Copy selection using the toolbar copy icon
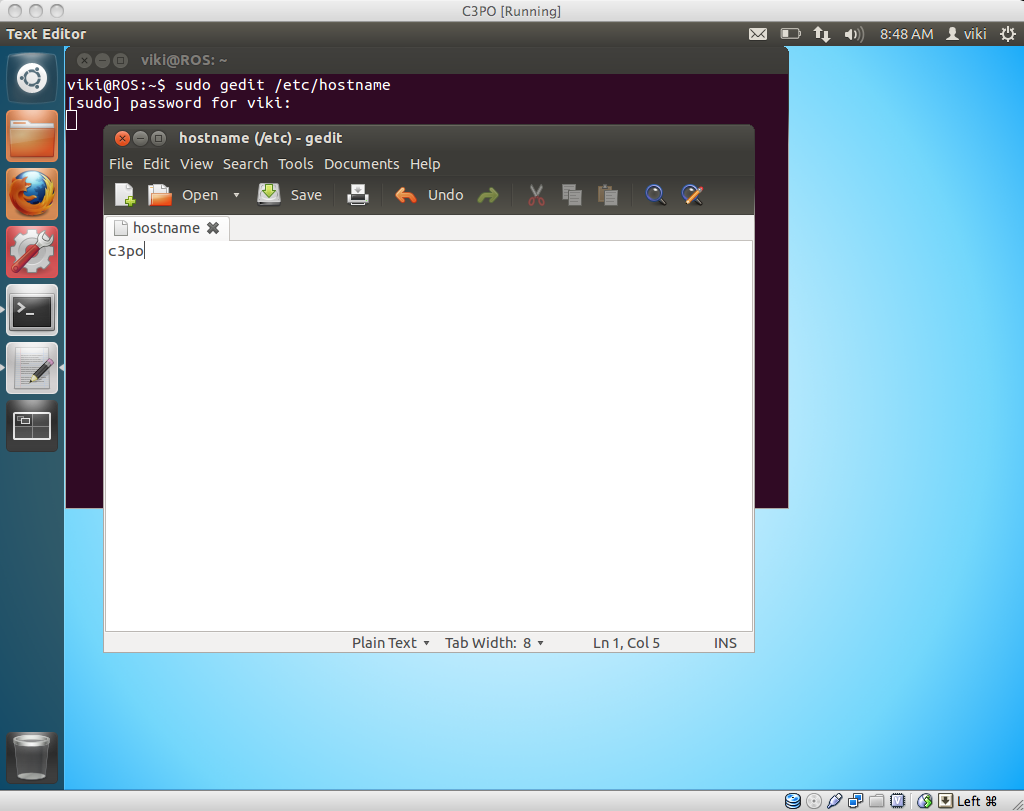The width and height of the screenshot is (1024, 811). (571, 195)
